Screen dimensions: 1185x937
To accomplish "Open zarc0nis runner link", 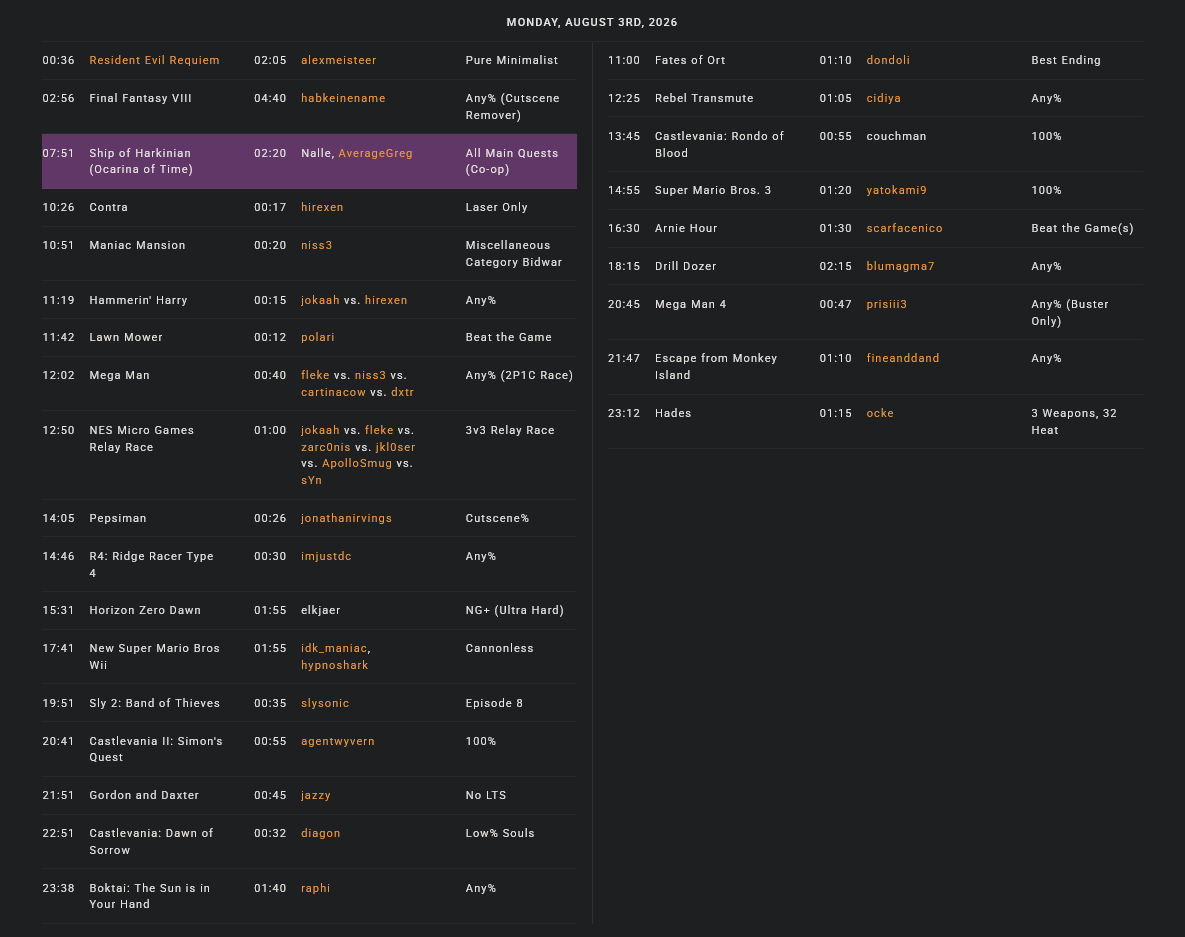I will pos(326,447).
